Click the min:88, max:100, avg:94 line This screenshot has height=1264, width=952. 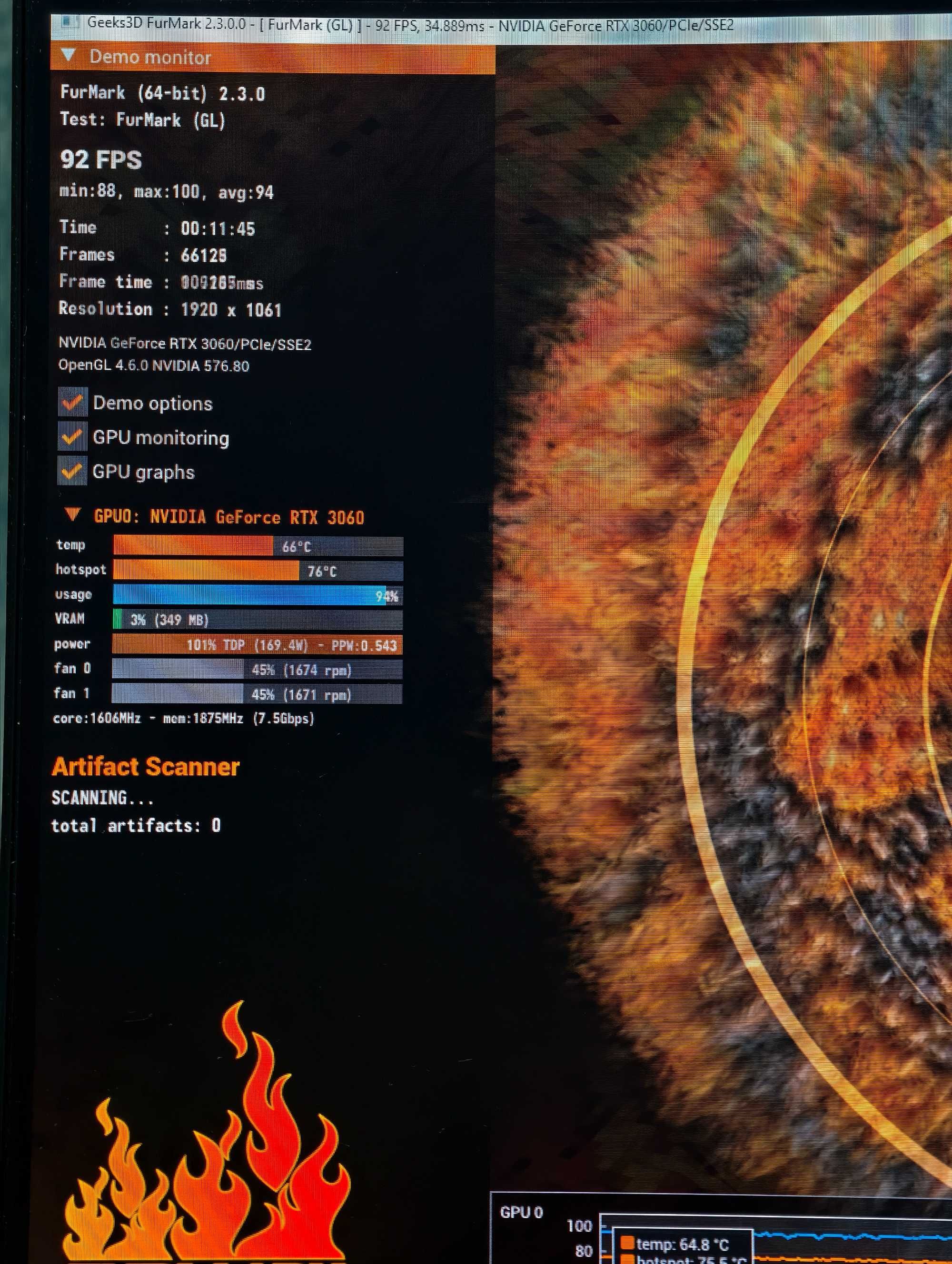166,191
